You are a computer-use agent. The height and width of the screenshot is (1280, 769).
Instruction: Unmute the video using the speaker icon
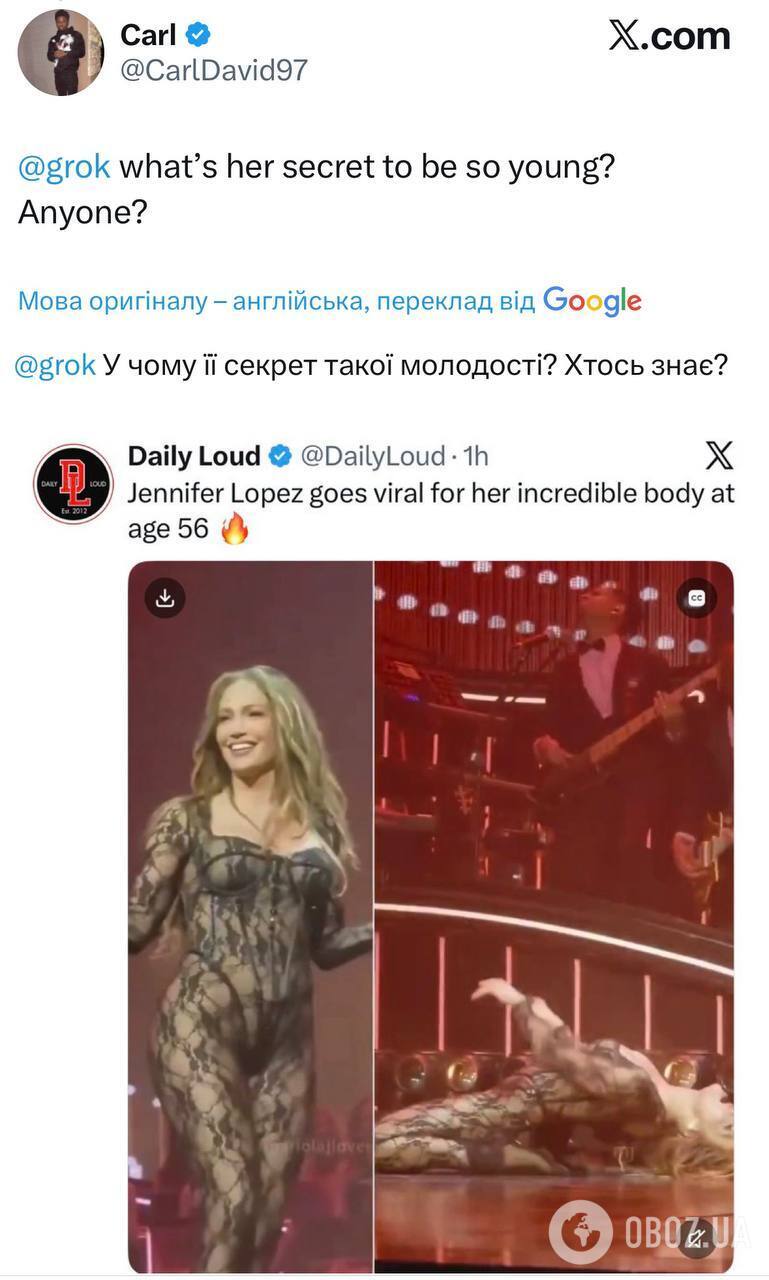[x=696, y=1237]
